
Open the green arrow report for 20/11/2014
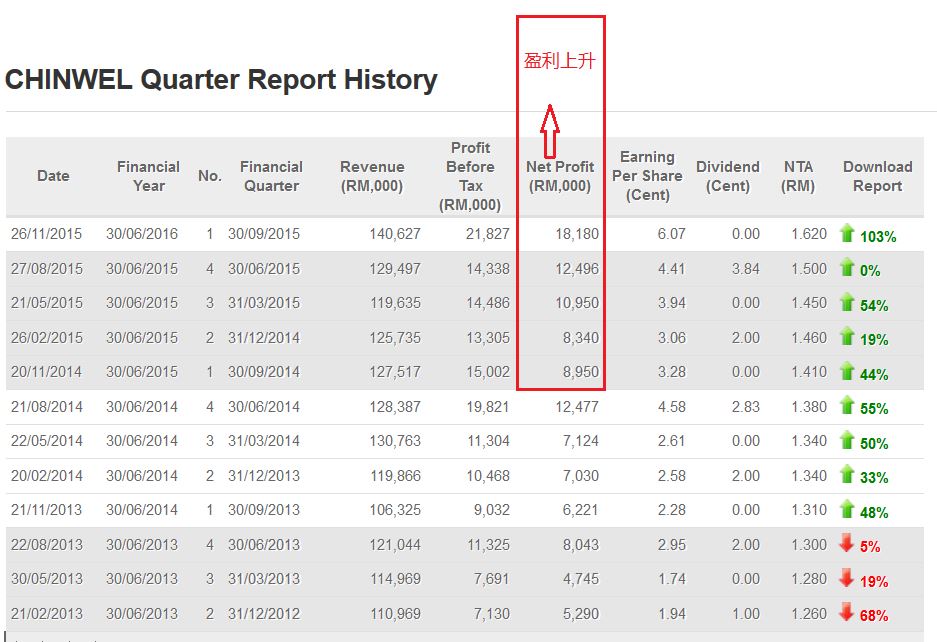tap(847, 371)
